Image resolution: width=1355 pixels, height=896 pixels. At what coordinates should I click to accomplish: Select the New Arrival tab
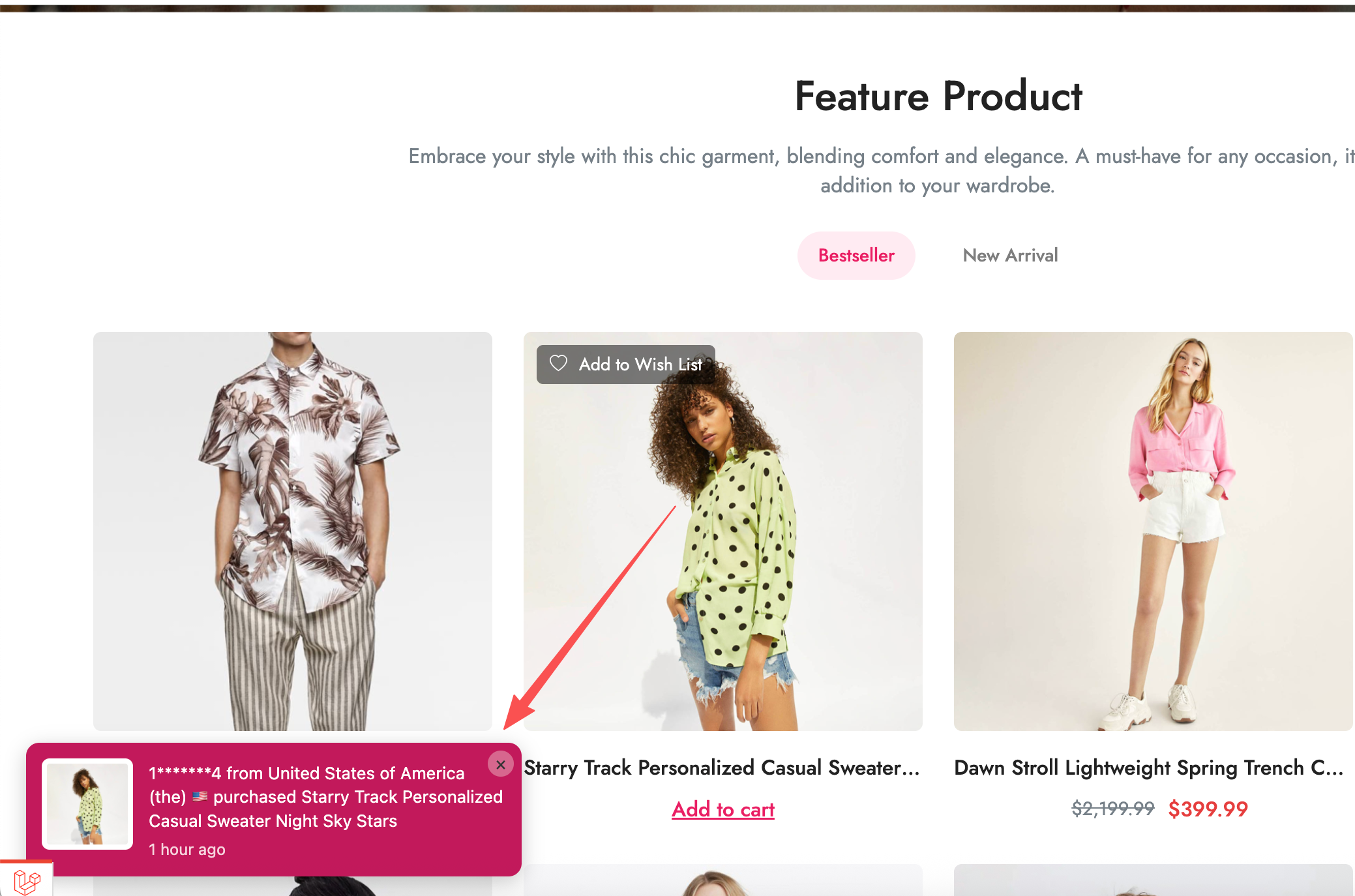coord(1010,256)
